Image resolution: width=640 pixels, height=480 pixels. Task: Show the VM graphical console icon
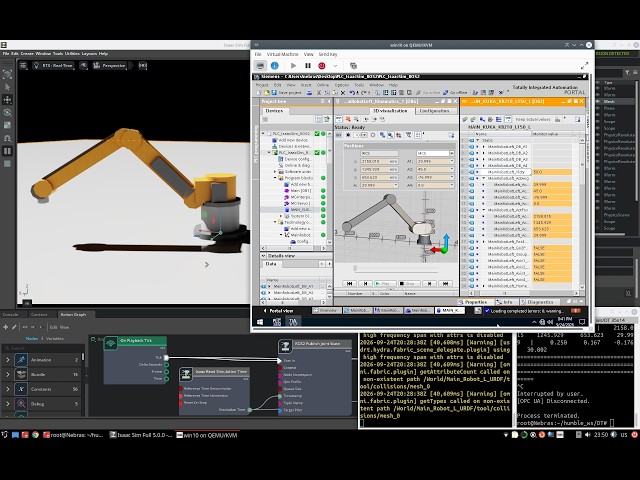260,66
